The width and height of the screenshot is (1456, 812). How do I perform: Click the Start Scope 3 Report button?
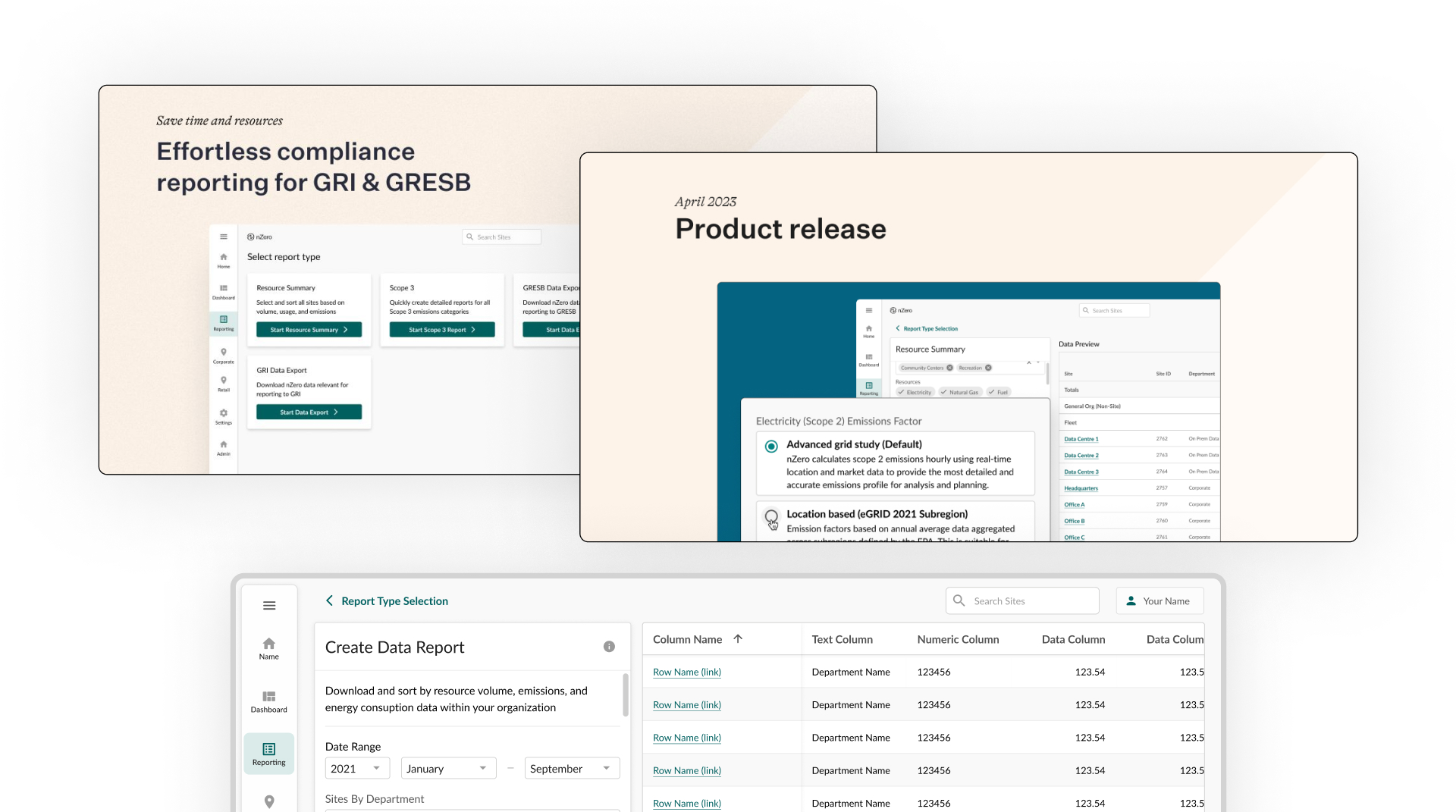(442, 330)
